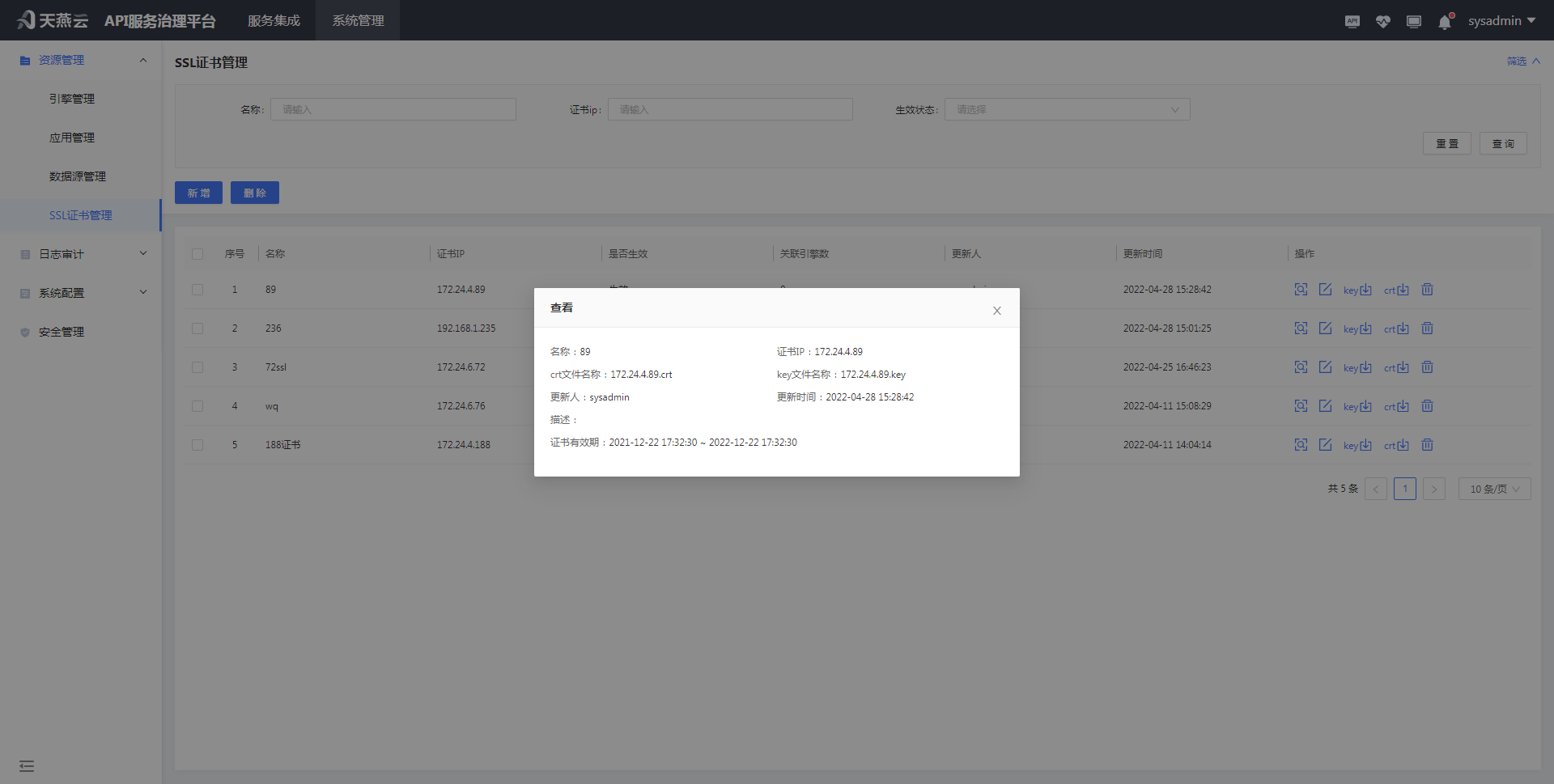Tick the checkbox beside certificate wq
The width and height of the screenshot is (1554, 784).
(x=197, y=405)
